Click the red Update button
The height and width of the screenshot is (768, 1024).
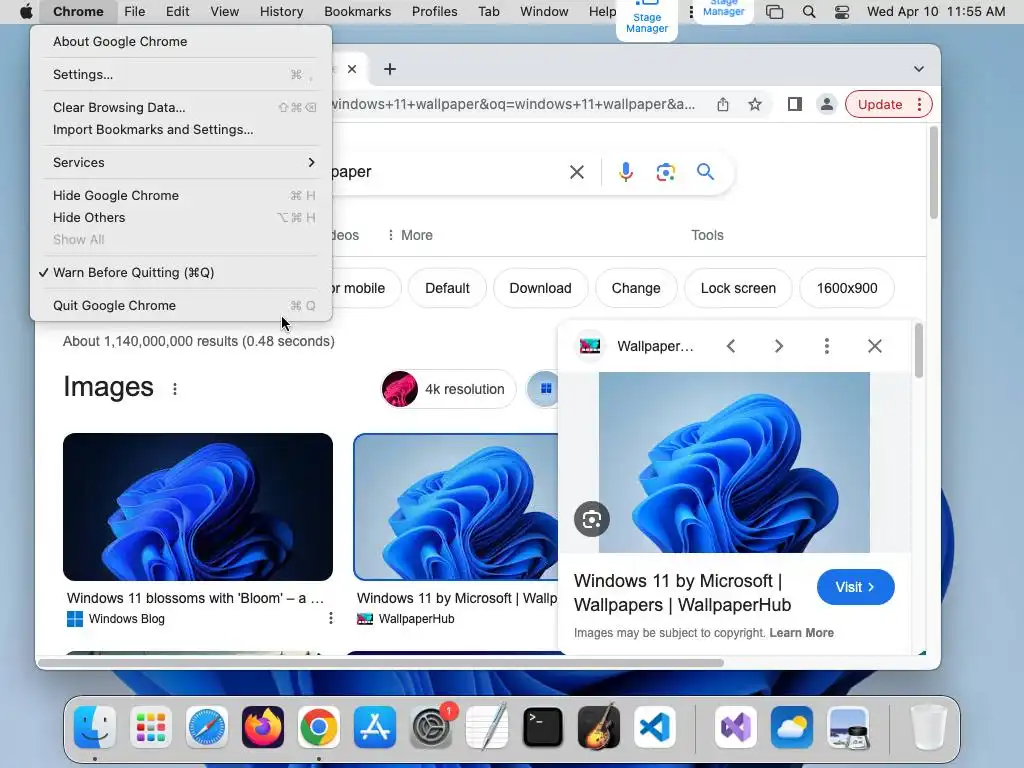[880, 104]
